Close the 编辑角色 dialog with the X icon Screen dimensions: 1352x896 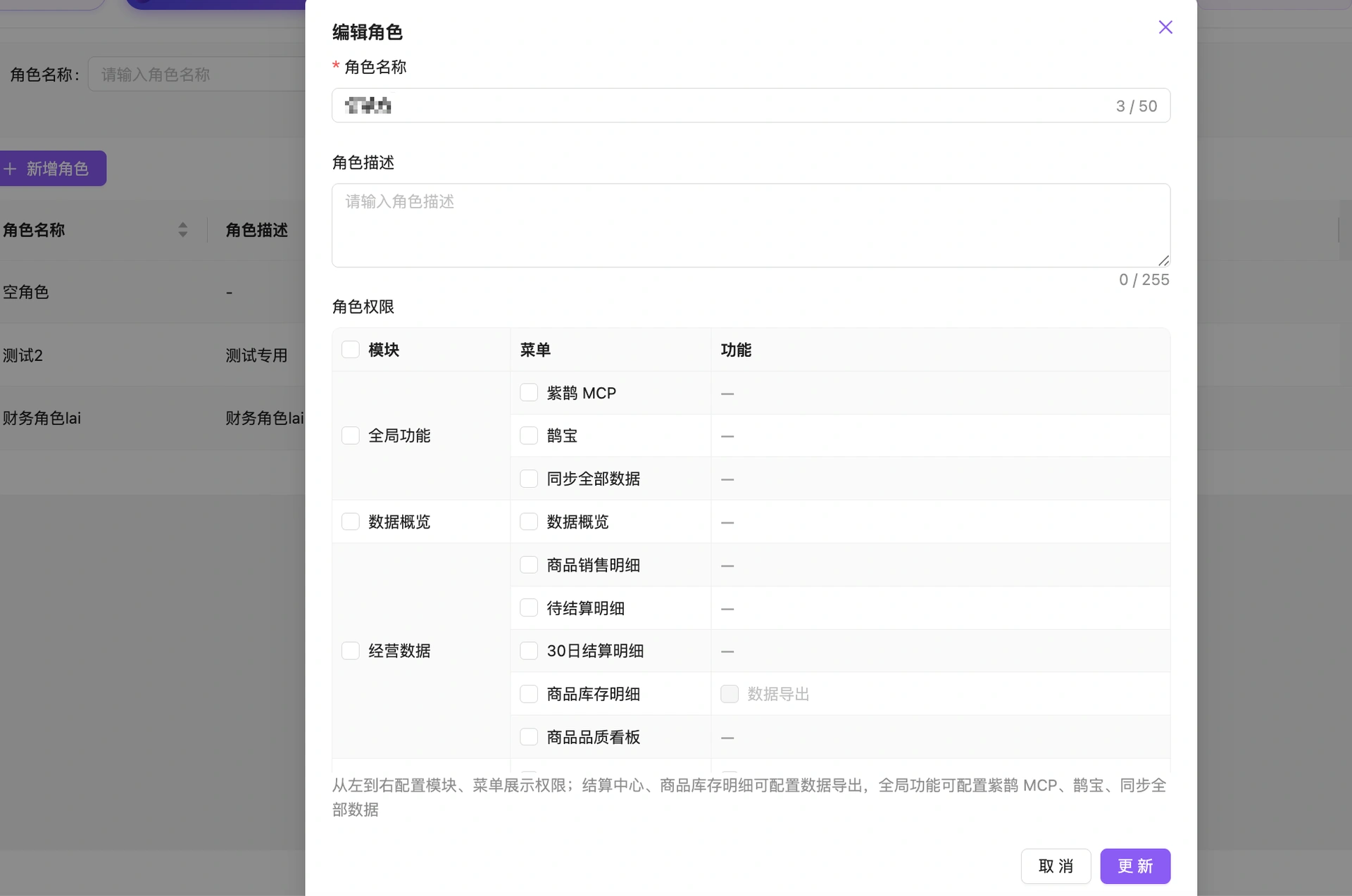(1165, 27)
